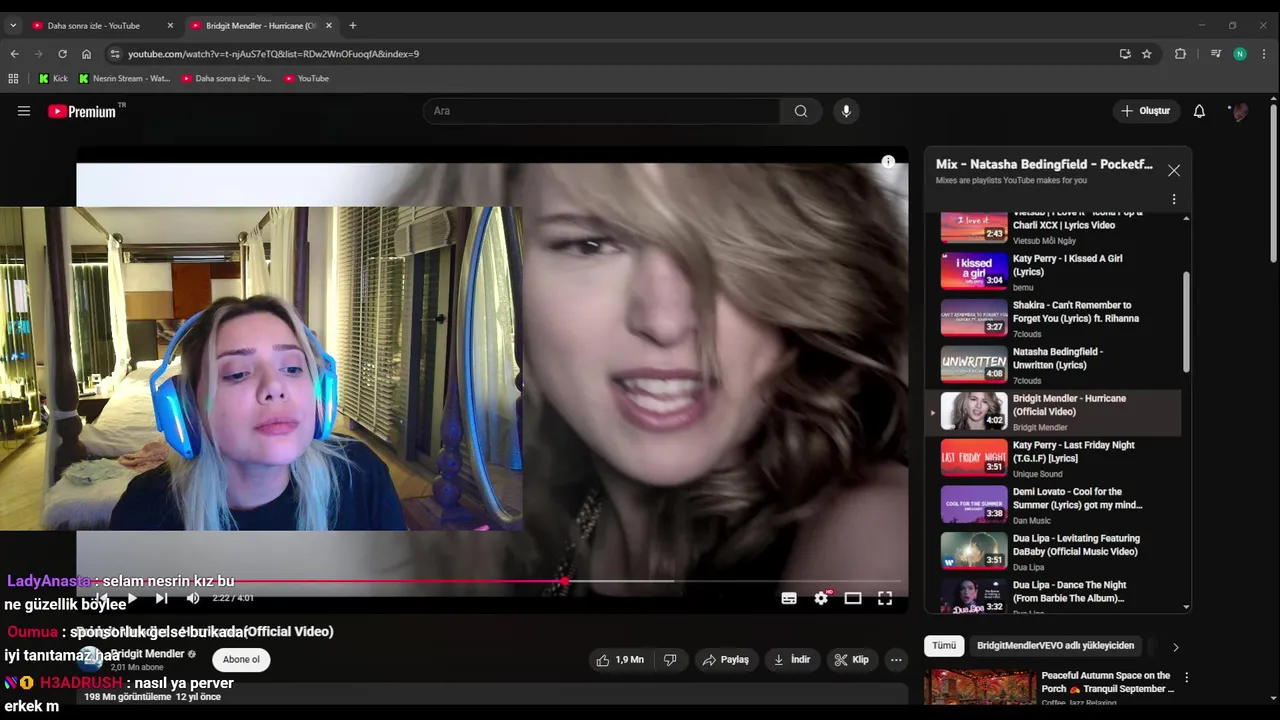Viewport: 1280px width, 720px height.
Task: Select Tümü filter chip
Action: pos(944,646)
